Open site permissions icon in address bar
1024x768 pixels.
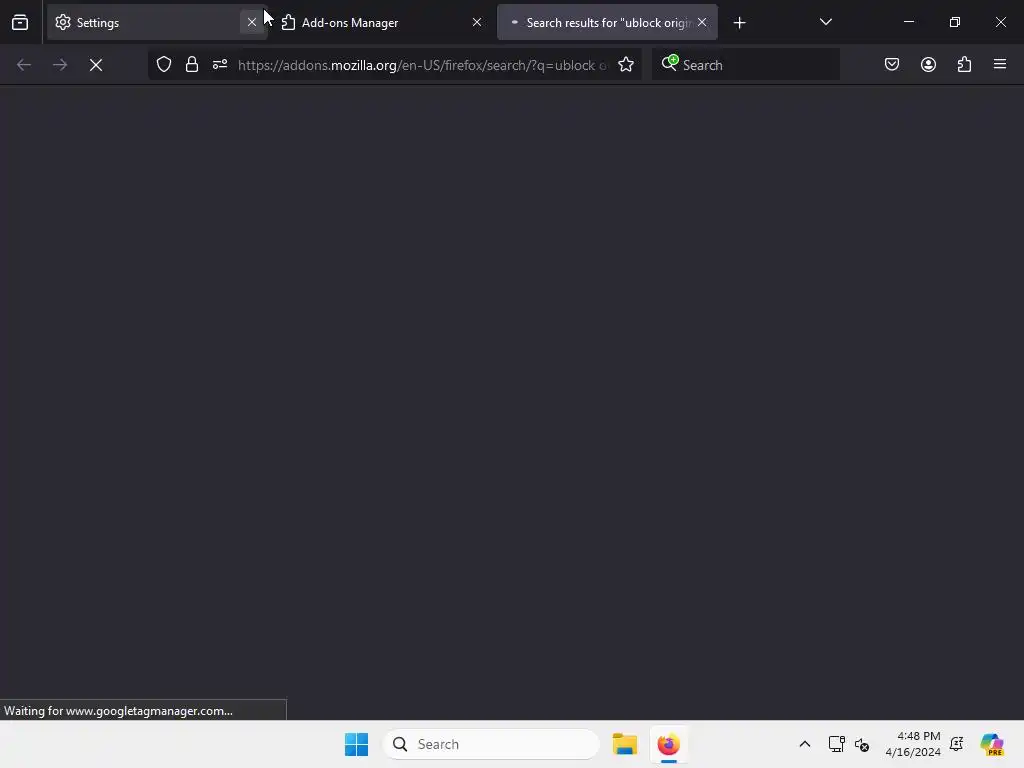pos(219,65)
